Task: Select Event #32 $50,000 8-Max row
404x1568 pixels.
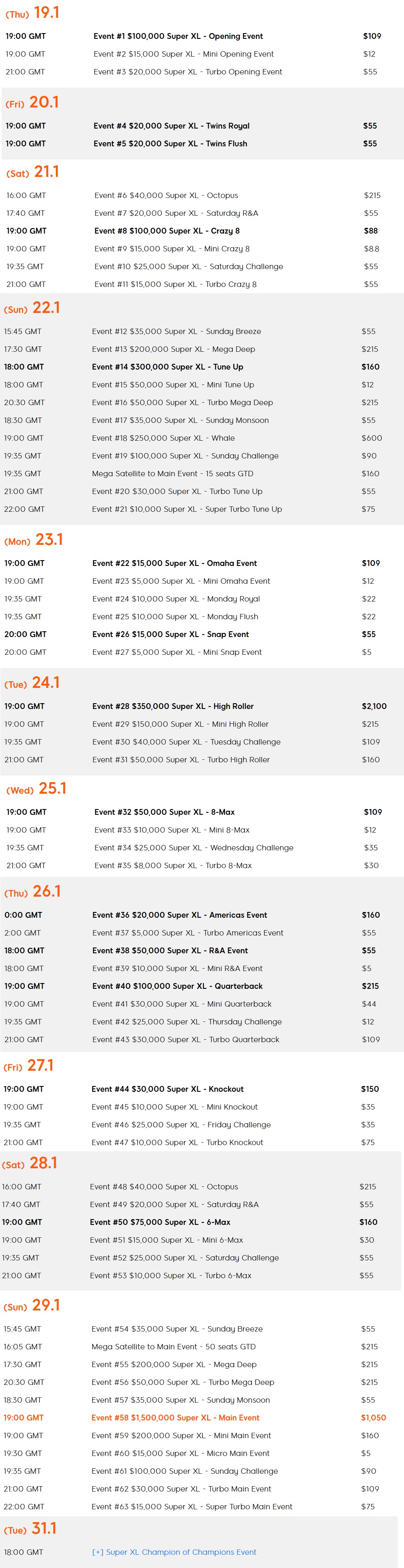Action: tap(202, 812)
